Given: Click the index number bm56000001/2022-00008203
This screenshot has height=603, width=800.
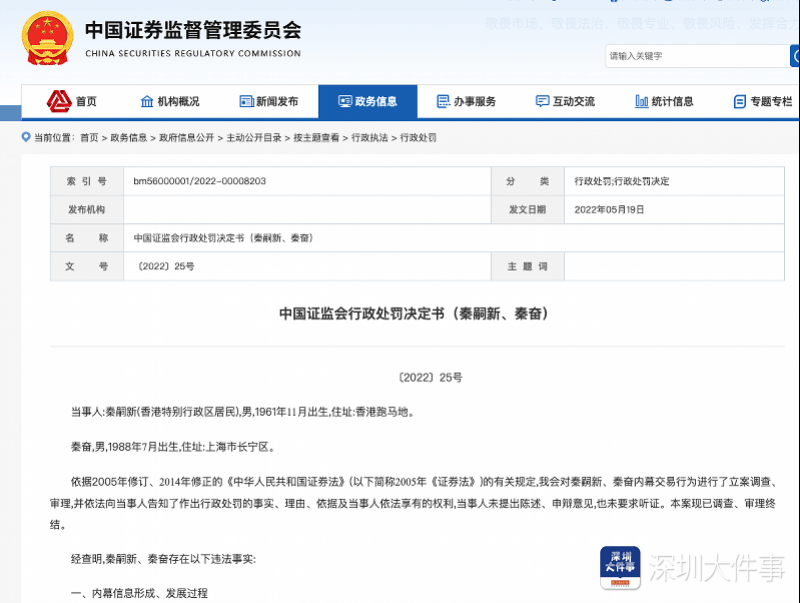Looking at the screenshot, I should point(199,181).
